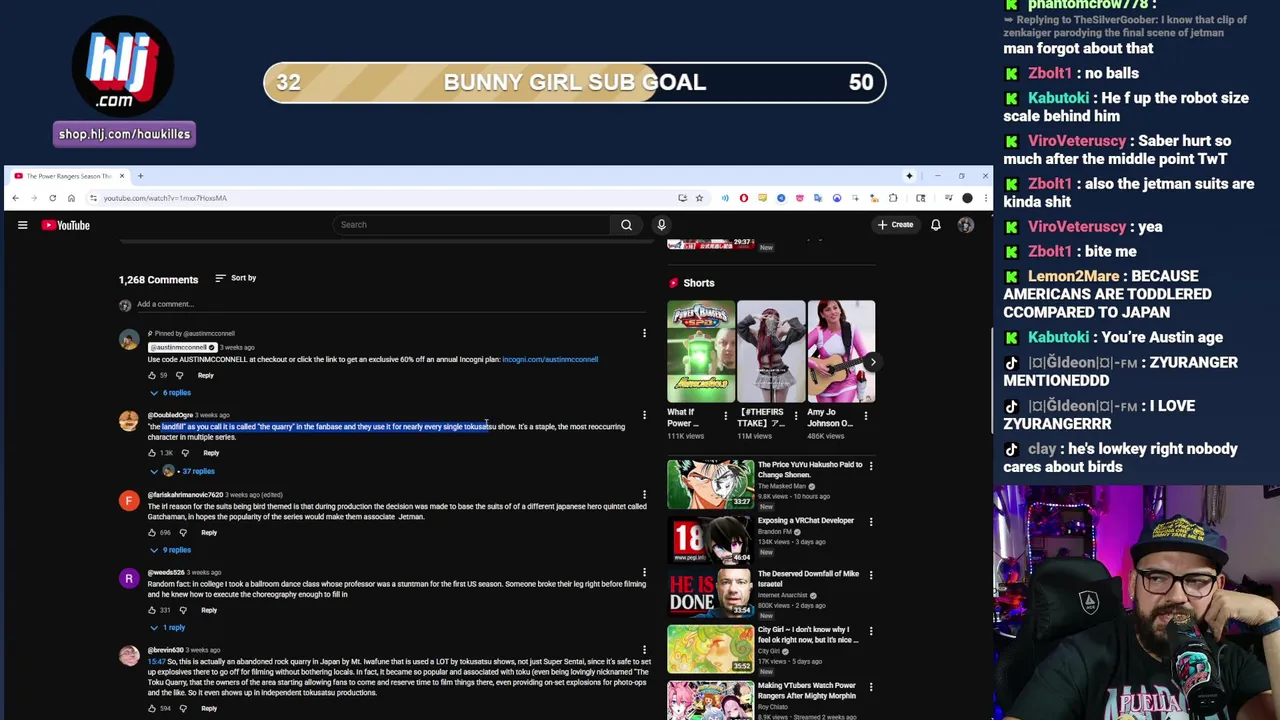Click the browser back arrow
1280x720 pixels.
(x=15, y=198)
